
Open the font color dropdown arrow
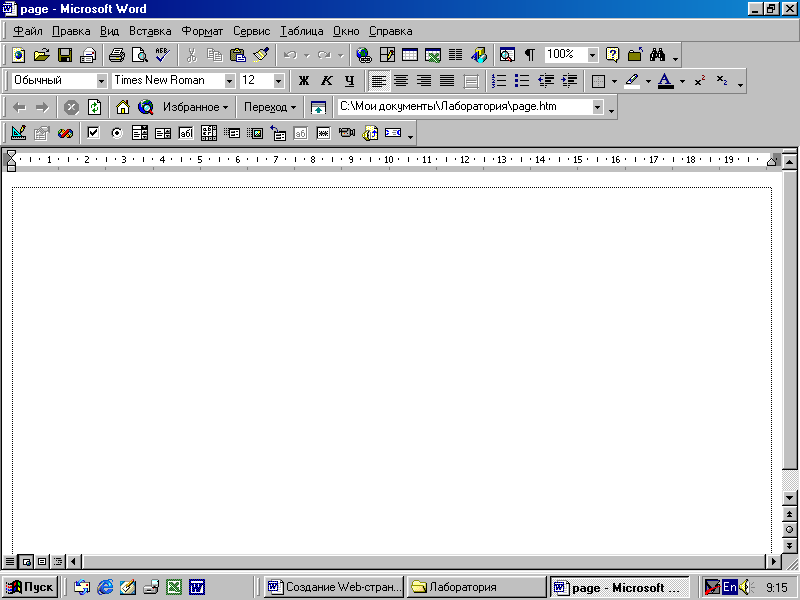(x=682, y=81)
